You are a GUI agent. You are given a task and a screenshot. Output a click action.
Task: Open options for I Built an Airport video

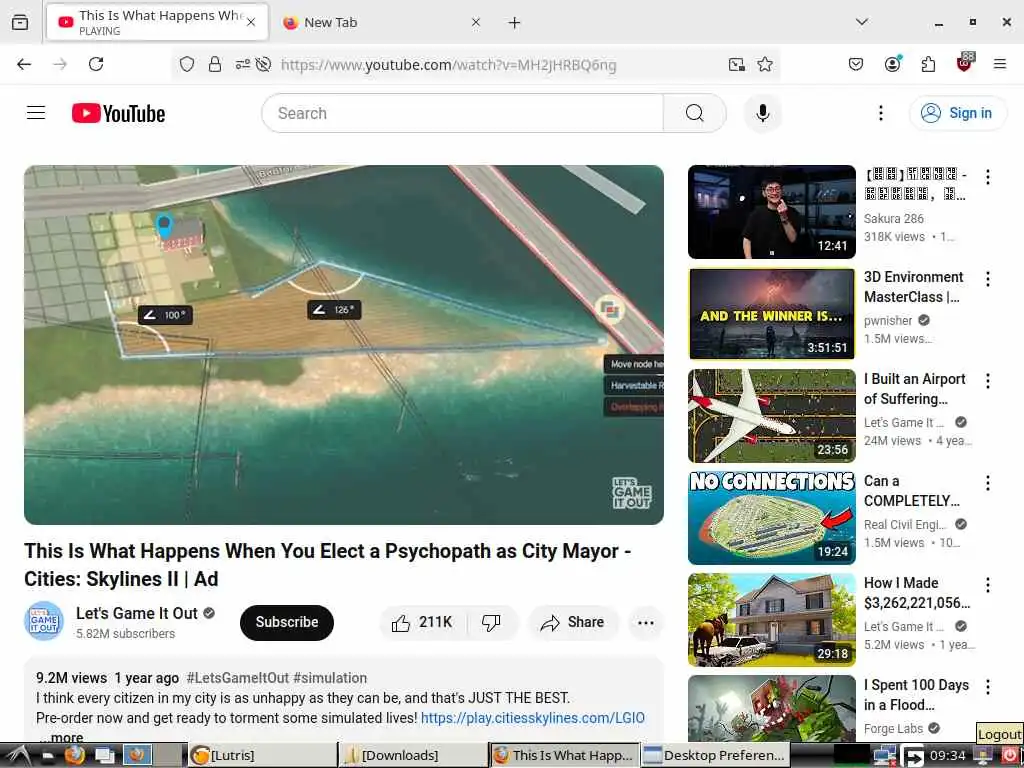[x=987, y=381]
